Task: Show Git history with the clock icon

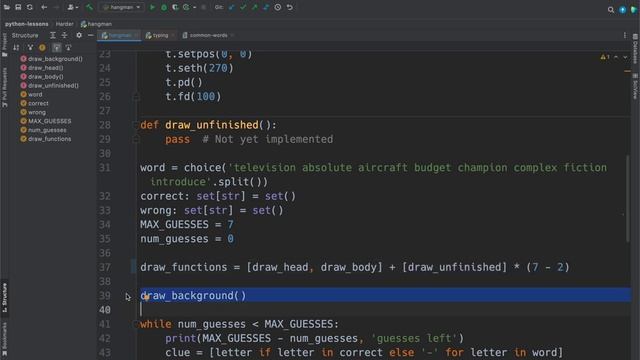Action: 278,7
